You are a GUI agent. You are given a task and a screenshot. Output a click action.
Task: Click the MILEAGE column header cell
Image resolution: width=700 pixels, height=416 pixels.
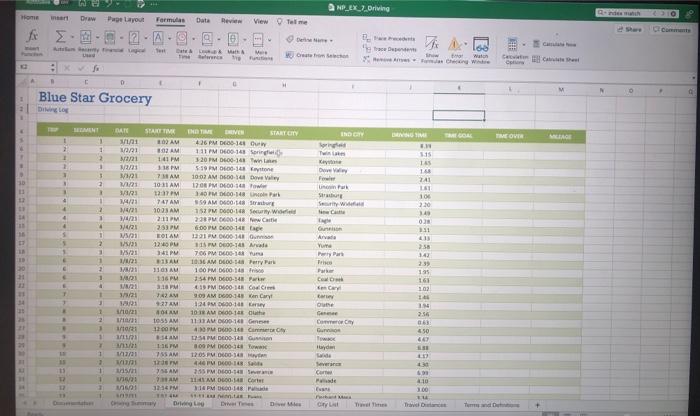(x=560, y=137)
